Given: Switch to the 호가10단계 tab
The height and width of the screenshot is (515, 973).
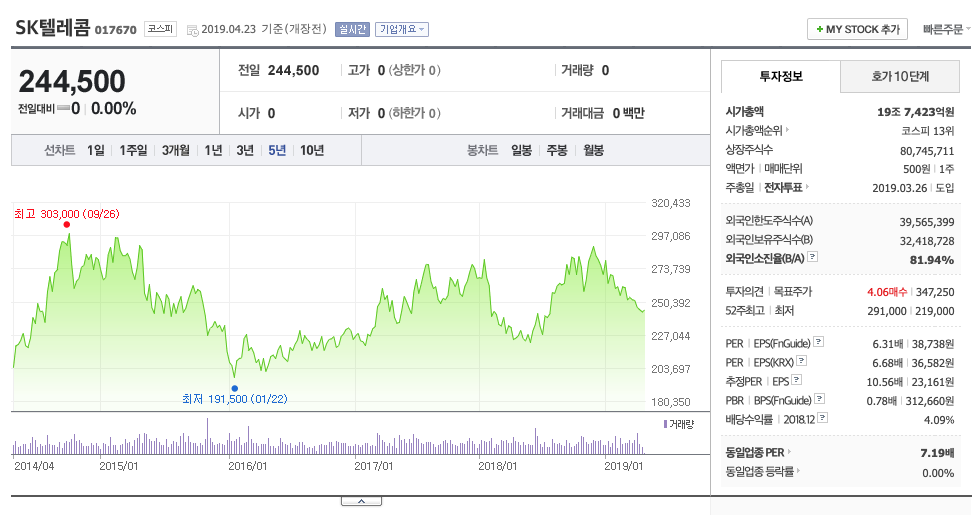Looking at the screenshot, I should click(x=900, y=76).
